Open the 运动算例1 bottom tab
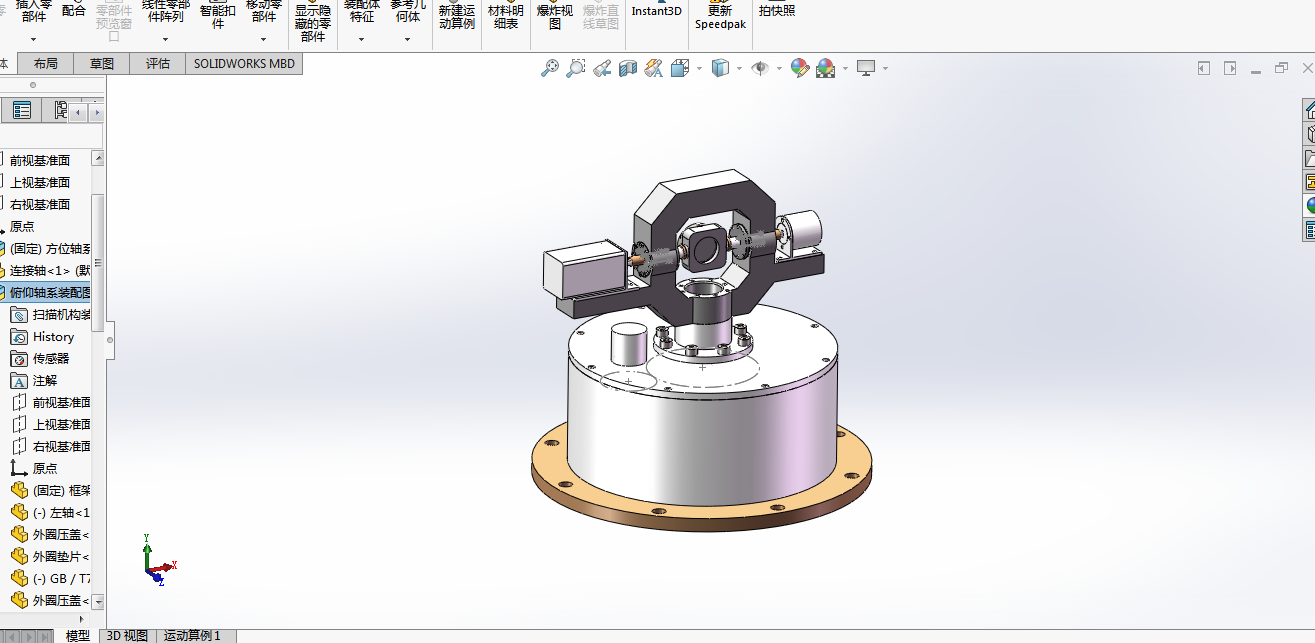Screen dimensions: 1315x643 [192, 635]
